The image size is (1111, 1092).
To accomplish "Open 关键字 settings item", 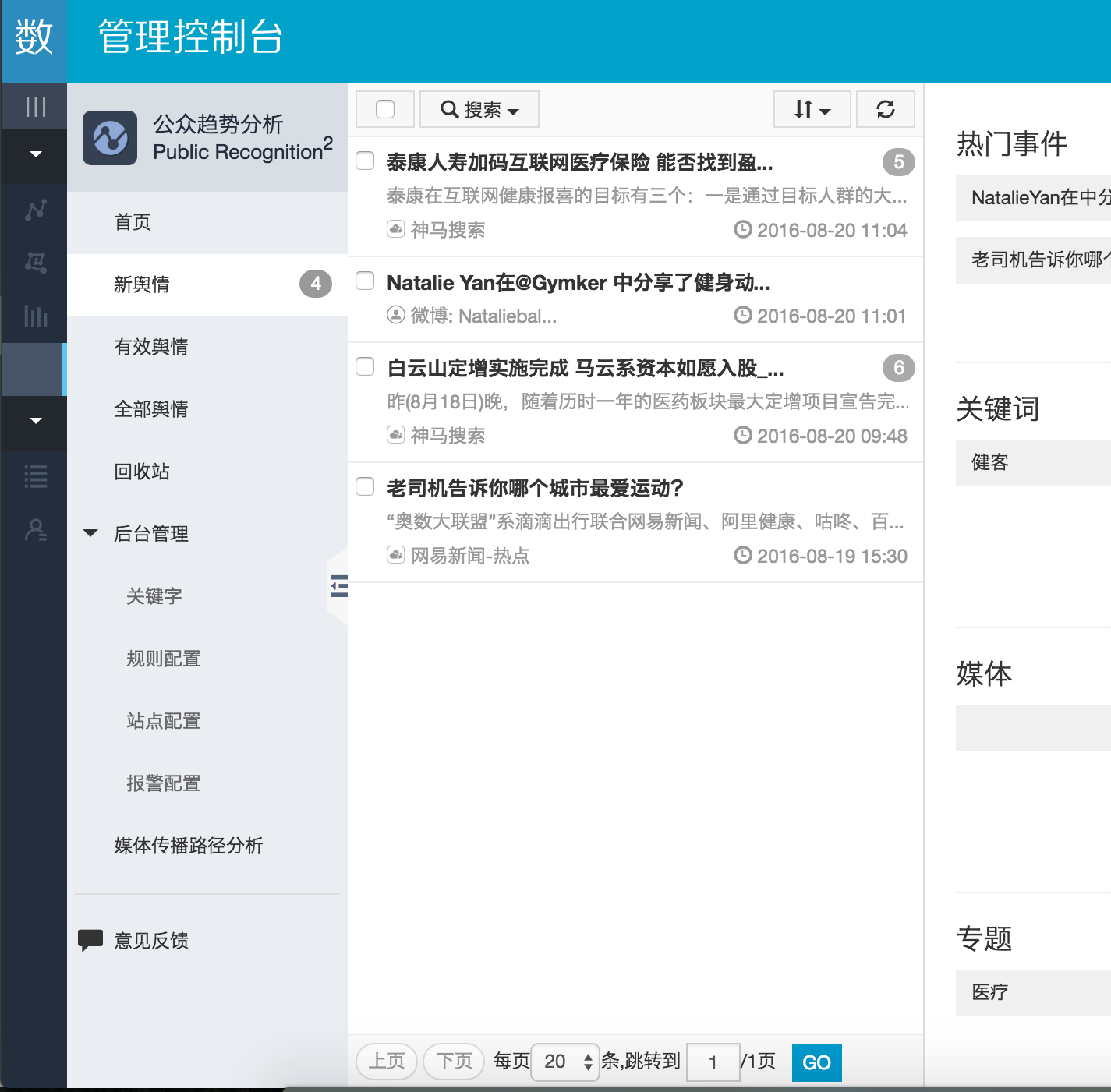I will (x=154, y=596).
